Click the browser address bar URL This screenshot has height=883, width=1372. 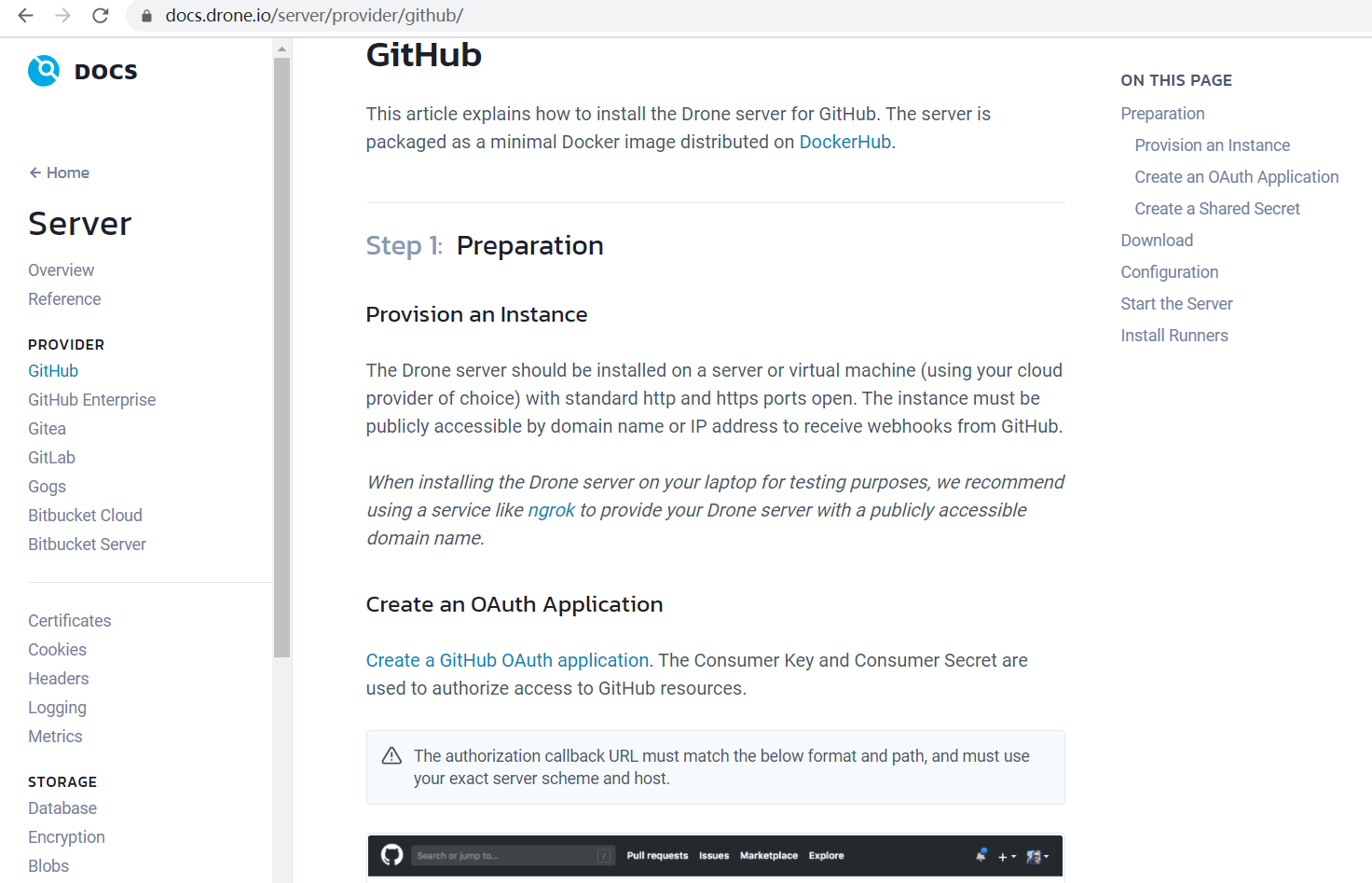click(x=314, y=16)
